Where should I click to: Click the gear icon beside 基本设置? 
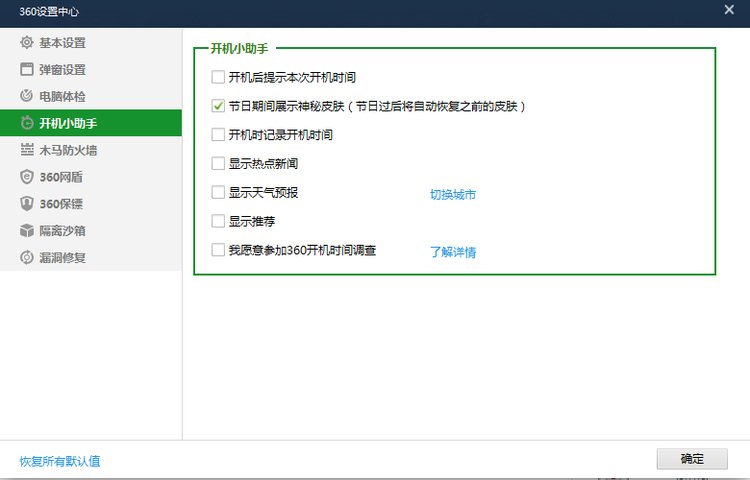pyautogui.click(x=27, y=43)
